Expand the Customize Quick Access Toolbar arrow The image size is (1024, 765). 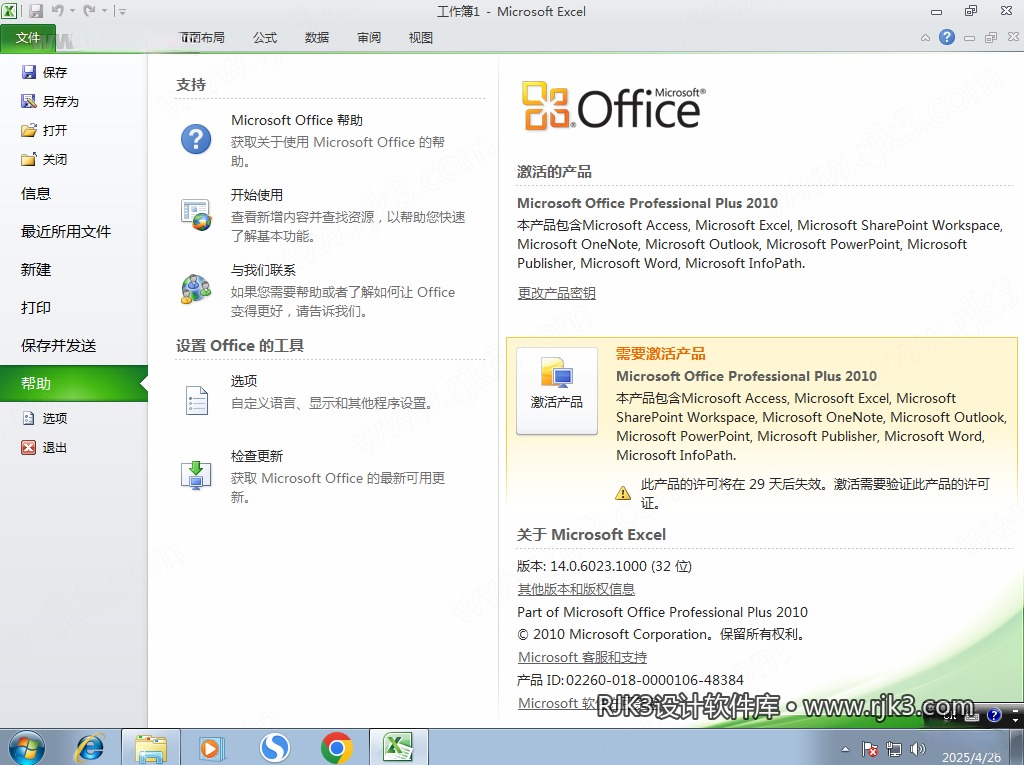[x=122, y=11]
